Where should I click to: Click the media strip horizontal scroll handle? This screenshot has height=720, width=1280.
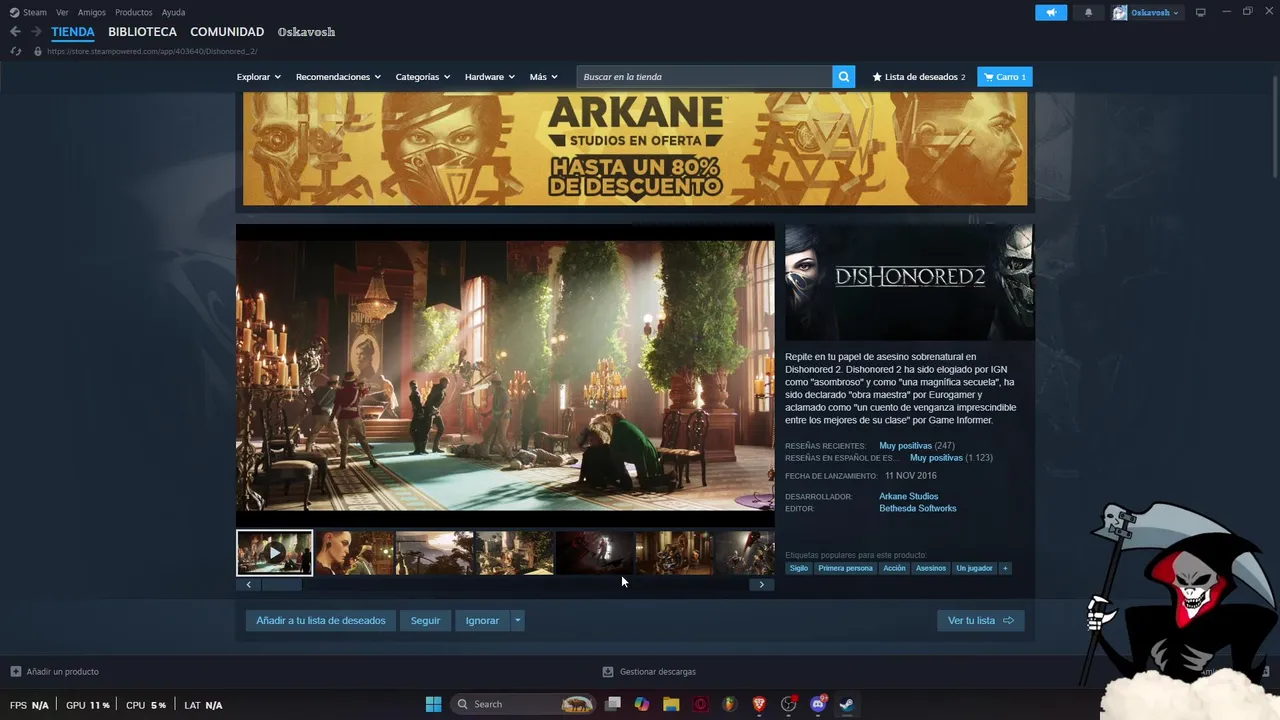tap(281, 585)
